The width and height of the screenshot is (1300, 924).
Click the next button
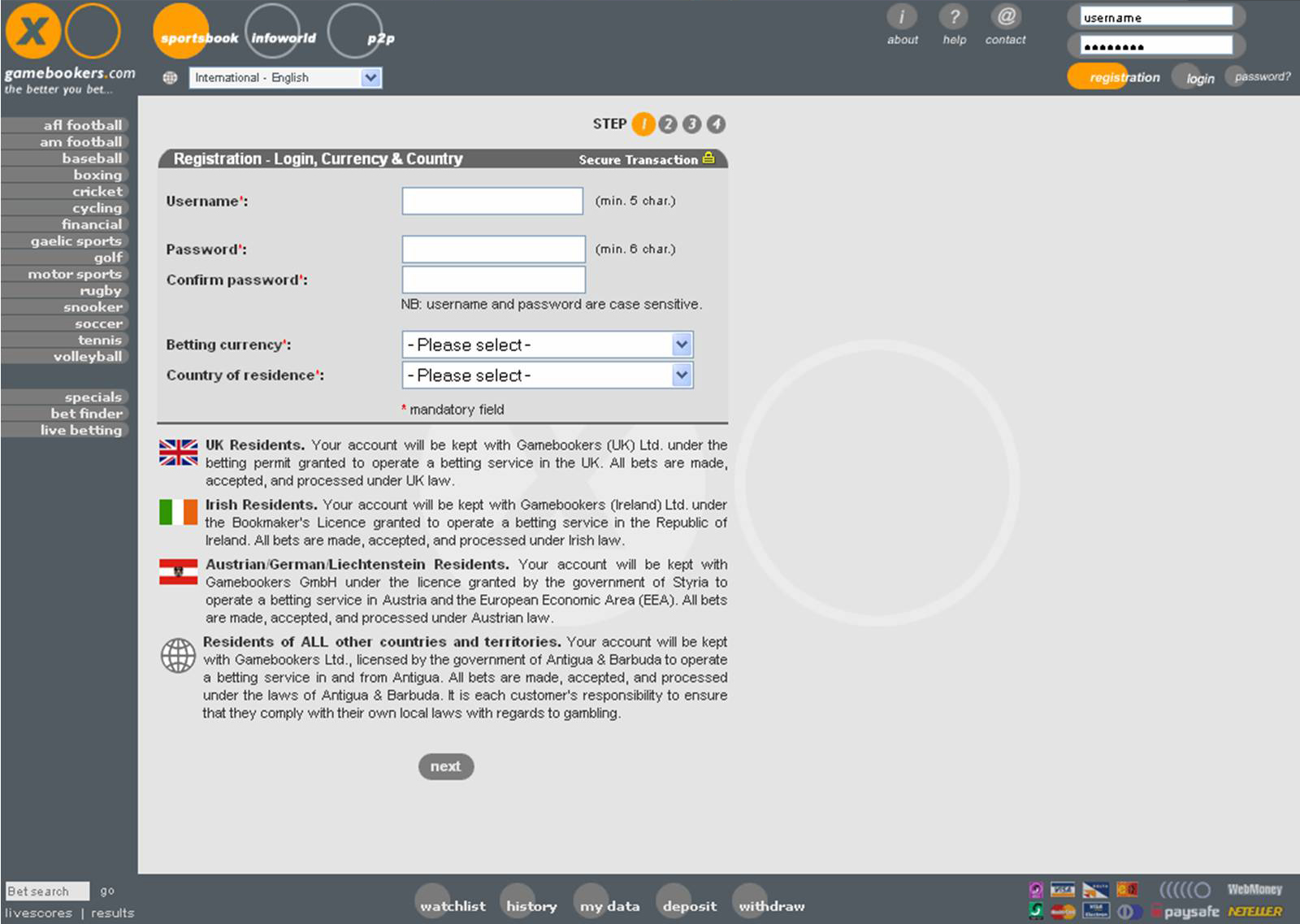click(446, 766)
